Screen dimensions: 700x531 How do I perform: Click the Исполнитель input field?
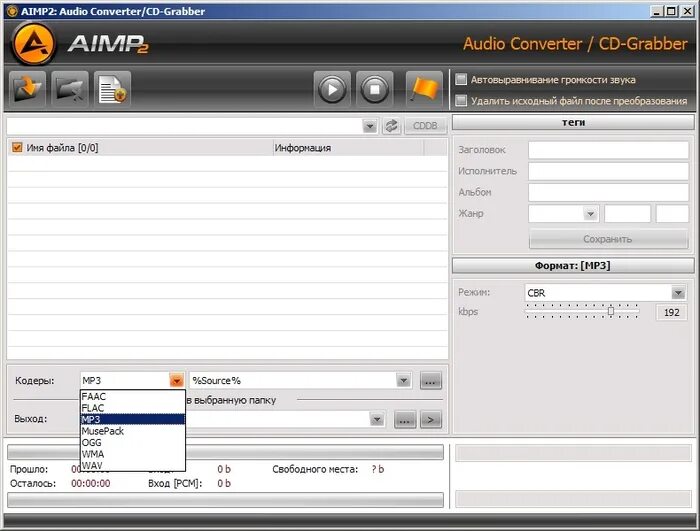click(x=608, y=171)
